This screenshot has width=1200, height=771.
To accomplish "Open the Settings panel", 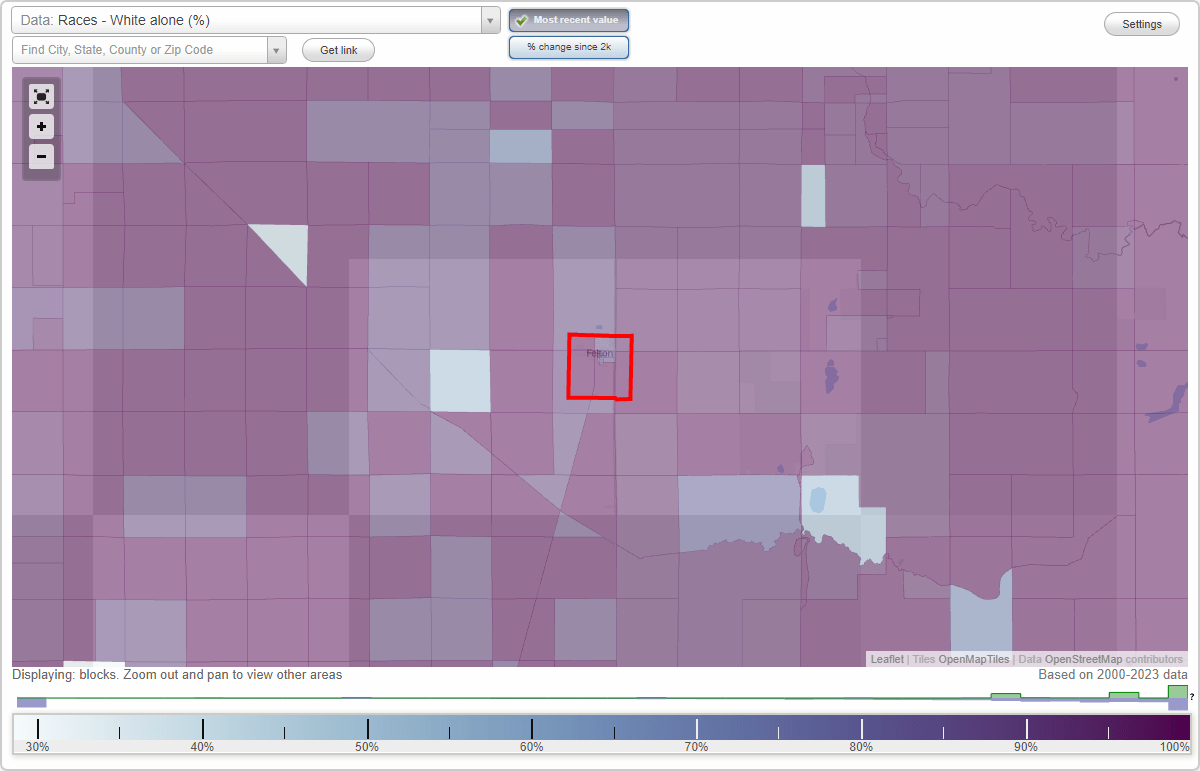I will pyautogui.click(x=1141, y=23).
